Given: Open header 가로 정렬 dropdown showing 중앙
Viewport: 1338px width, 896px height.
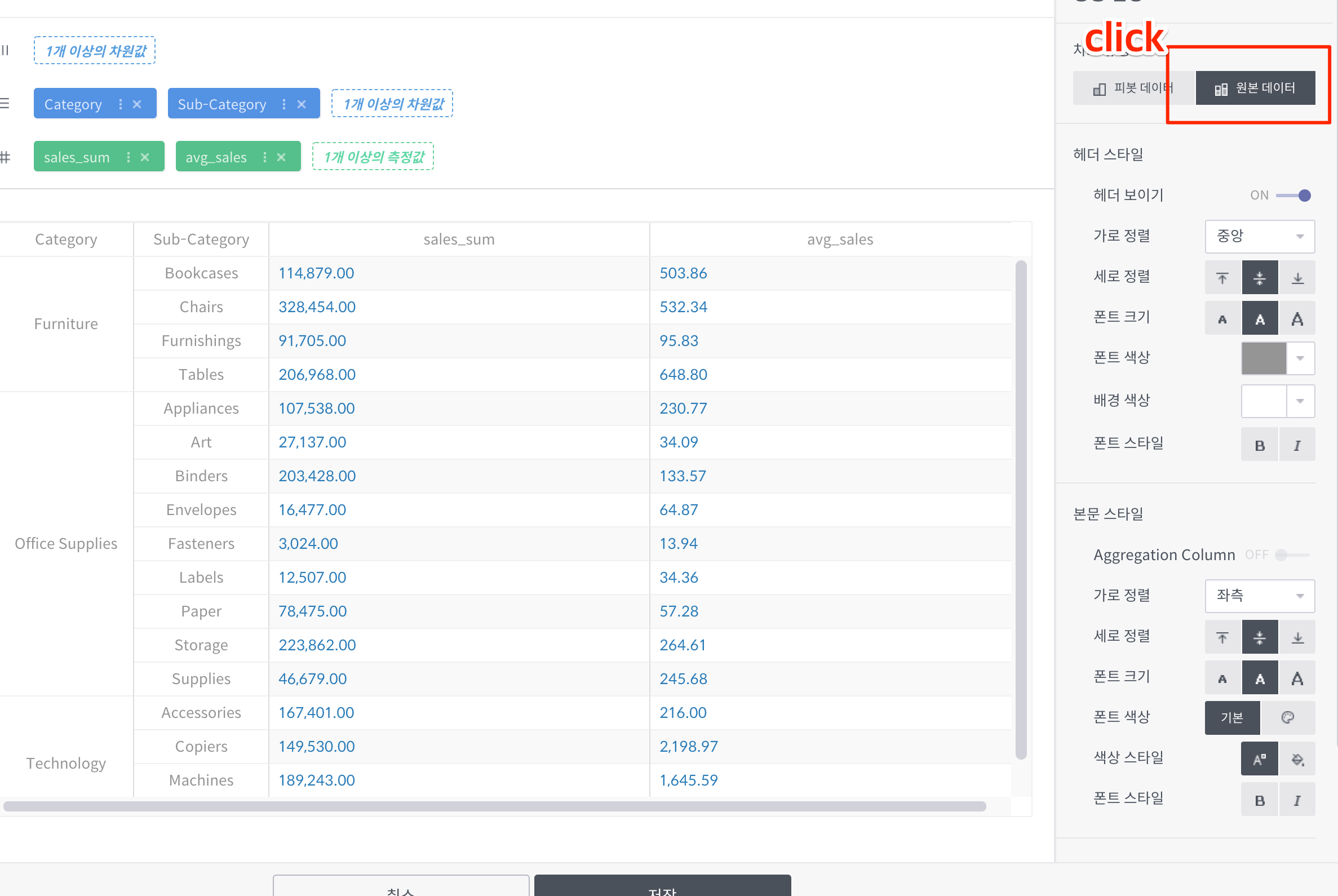Looking at the screenshot, I should tap(1260, 236).
